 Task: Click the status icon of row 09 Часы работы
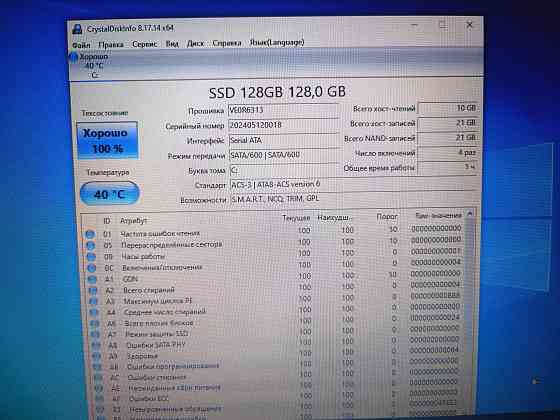coord(91,257)
